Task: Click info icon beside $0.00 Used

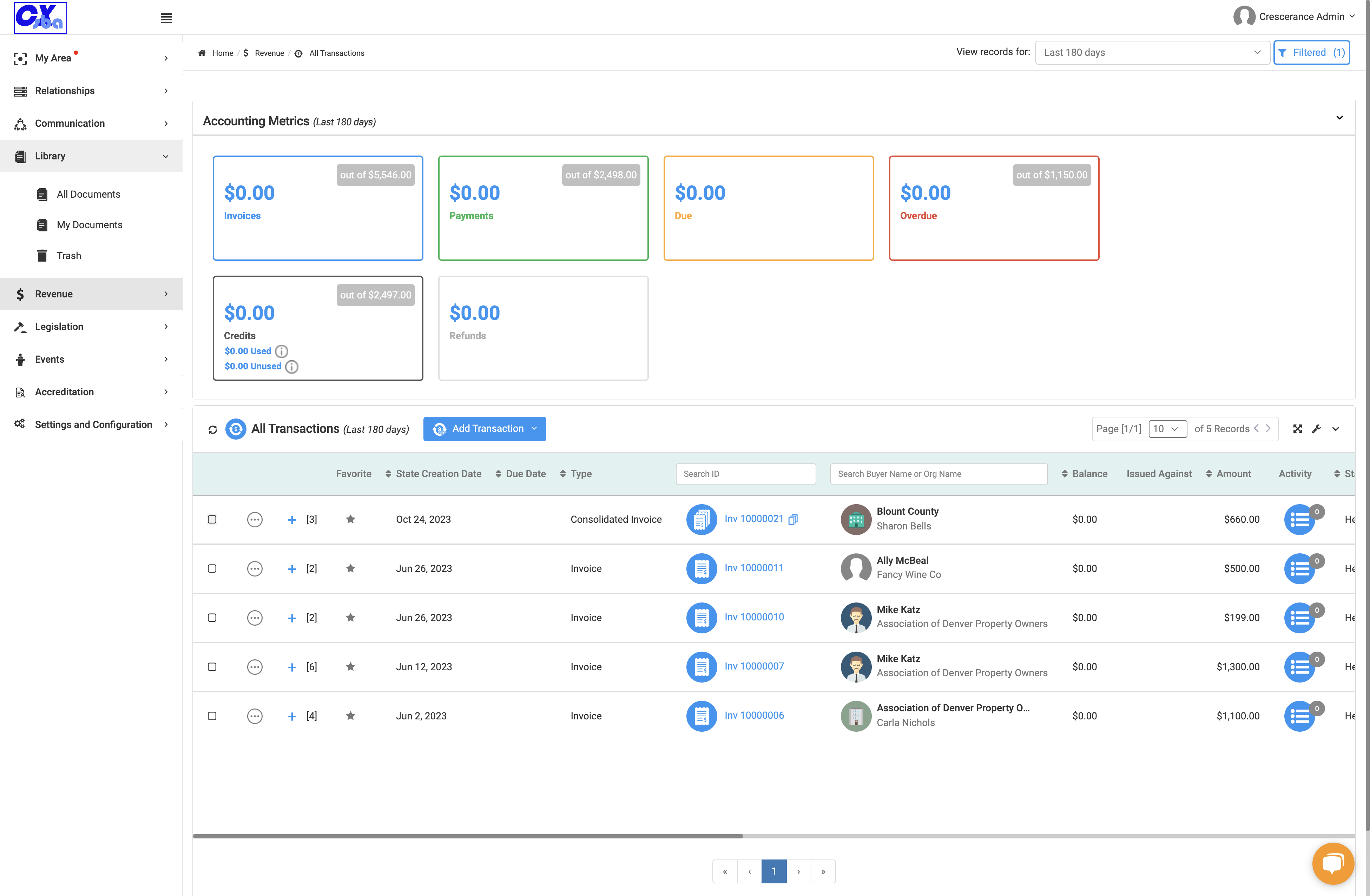Action: [282, 351]
